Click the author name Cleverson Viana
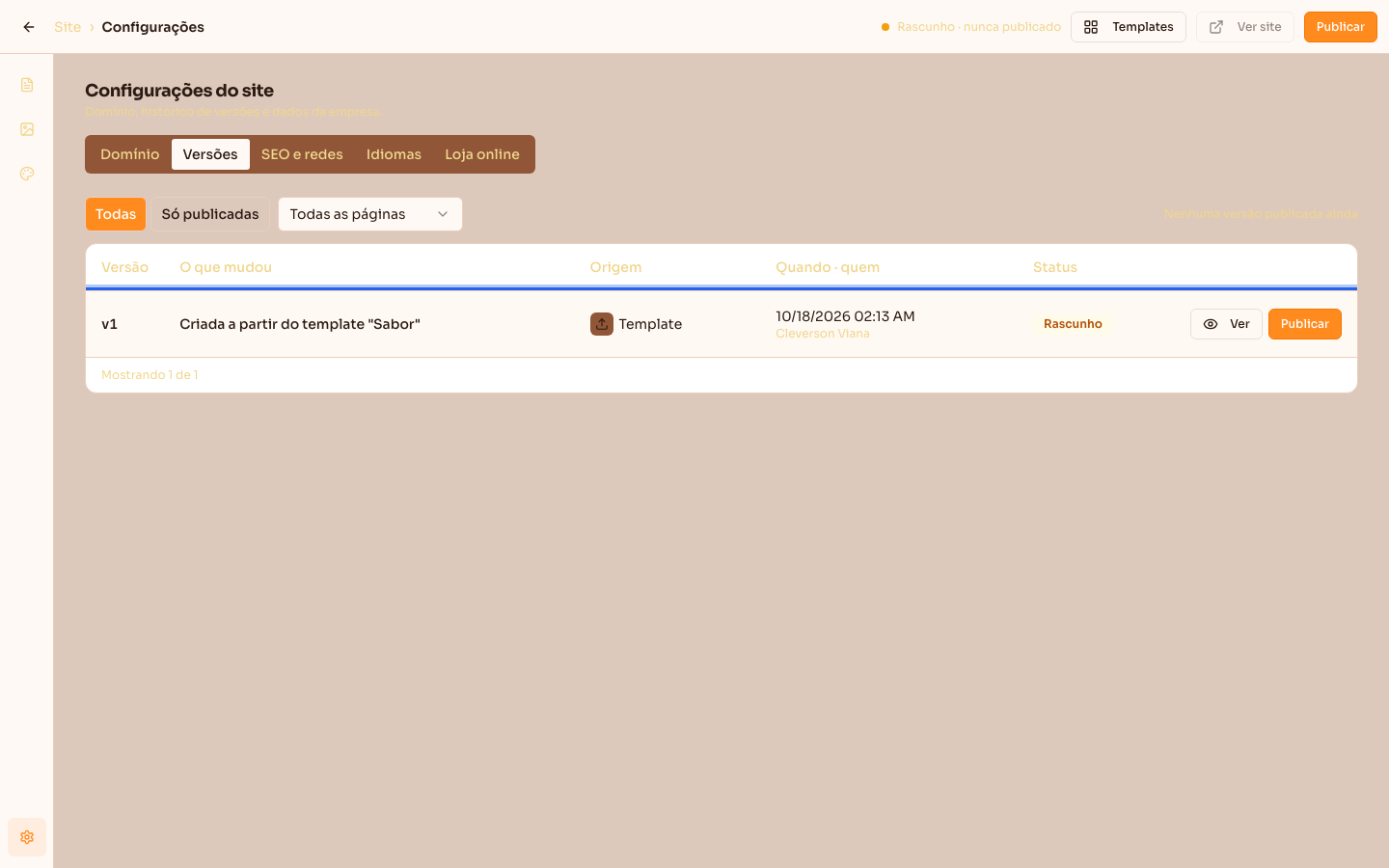The image size is (1389, 868). click(823, 334)
